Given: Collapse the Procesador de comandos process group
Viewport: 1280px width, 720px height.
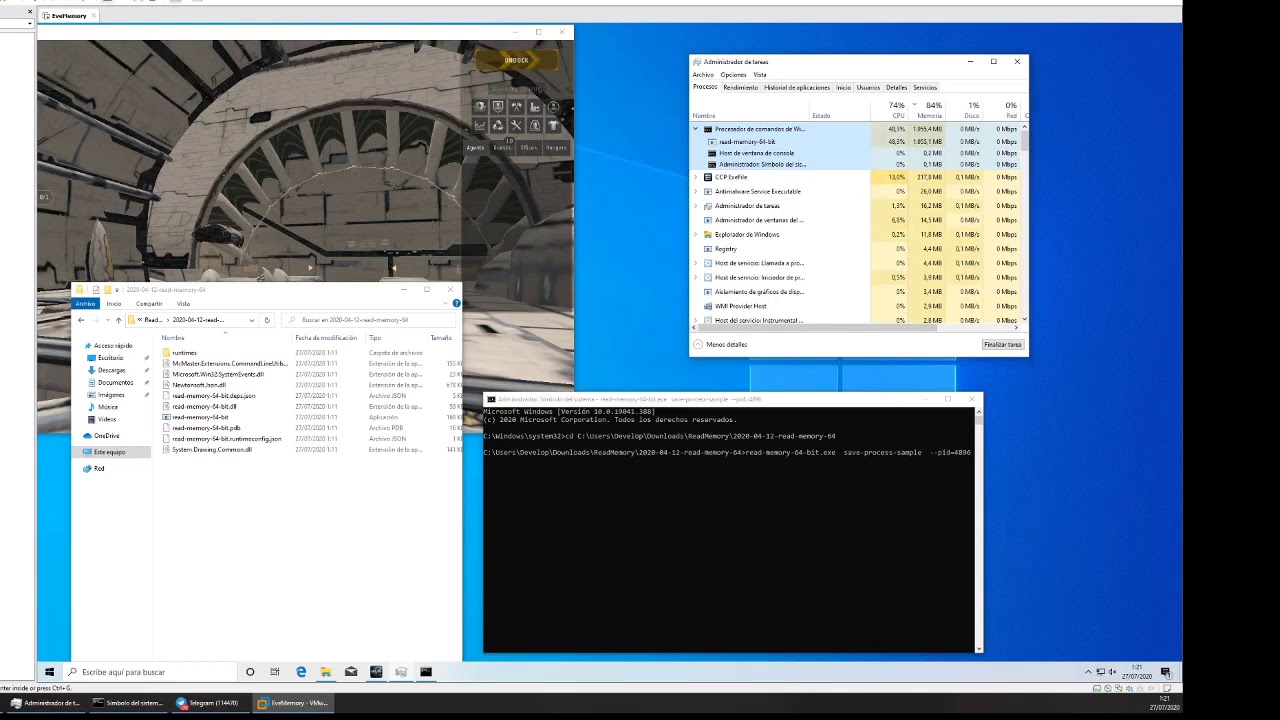Looking at the screenshot, I should pos(696,129).
